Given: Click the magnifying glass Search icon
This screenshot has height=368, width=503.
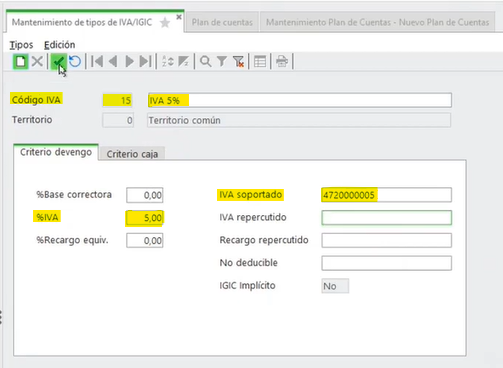Looking at the screenshot, I should 206,61.
